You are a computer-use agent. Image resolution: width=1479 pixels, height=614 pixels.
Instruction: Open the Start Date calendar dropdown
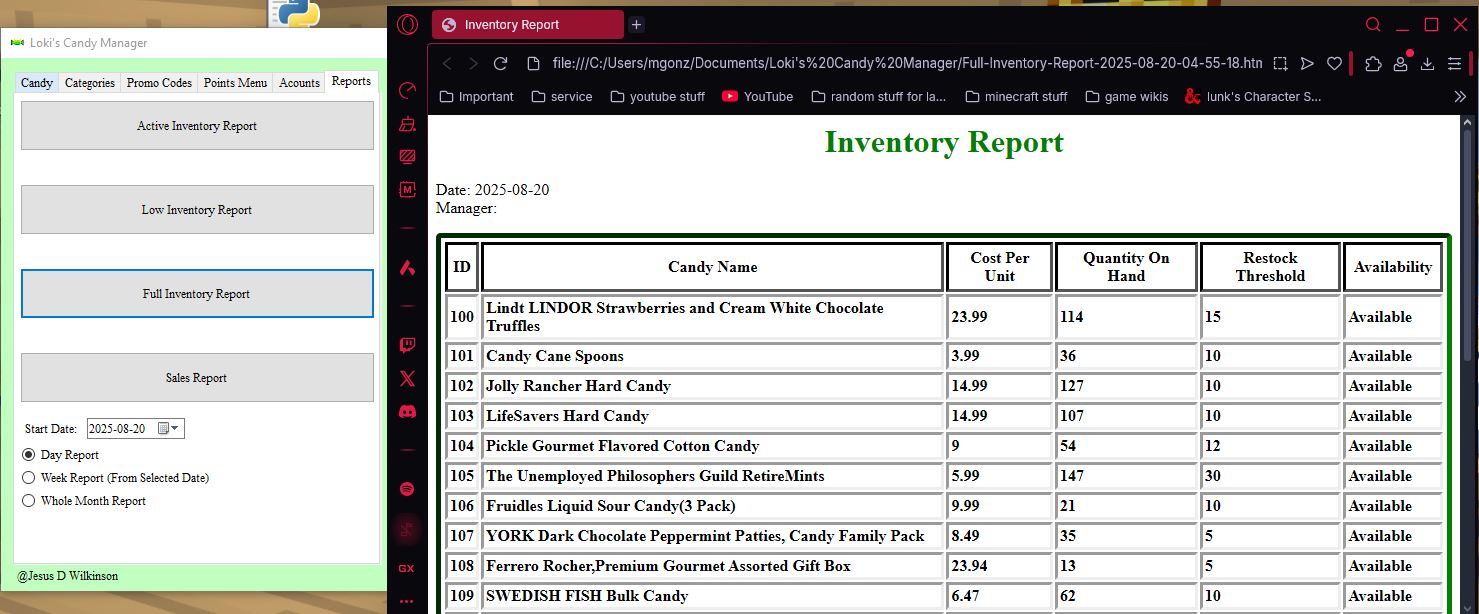[x=170, y=428]
